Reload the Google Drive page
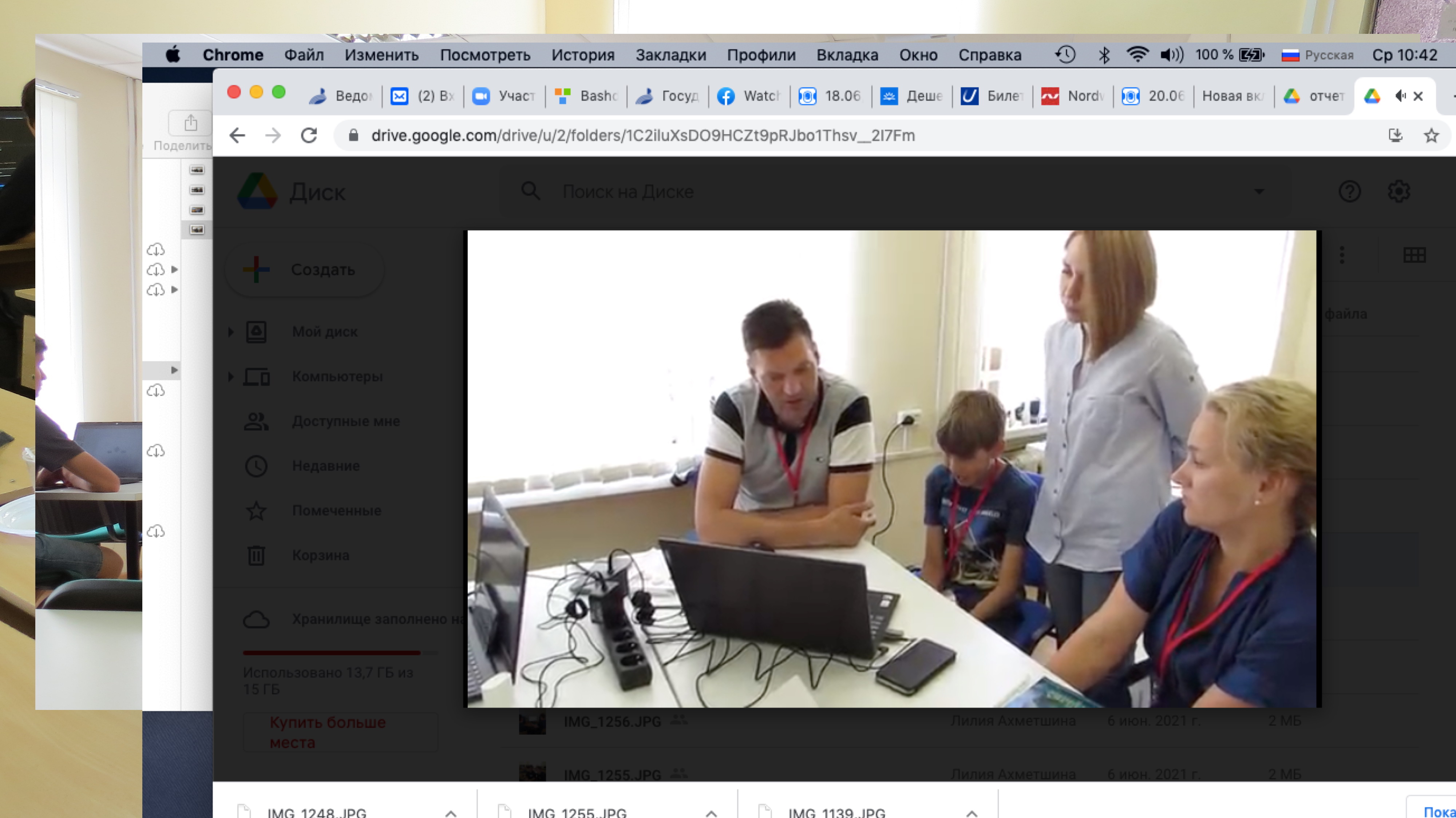This screenshot has width=1456, height=818. click(x=309, y=136)
